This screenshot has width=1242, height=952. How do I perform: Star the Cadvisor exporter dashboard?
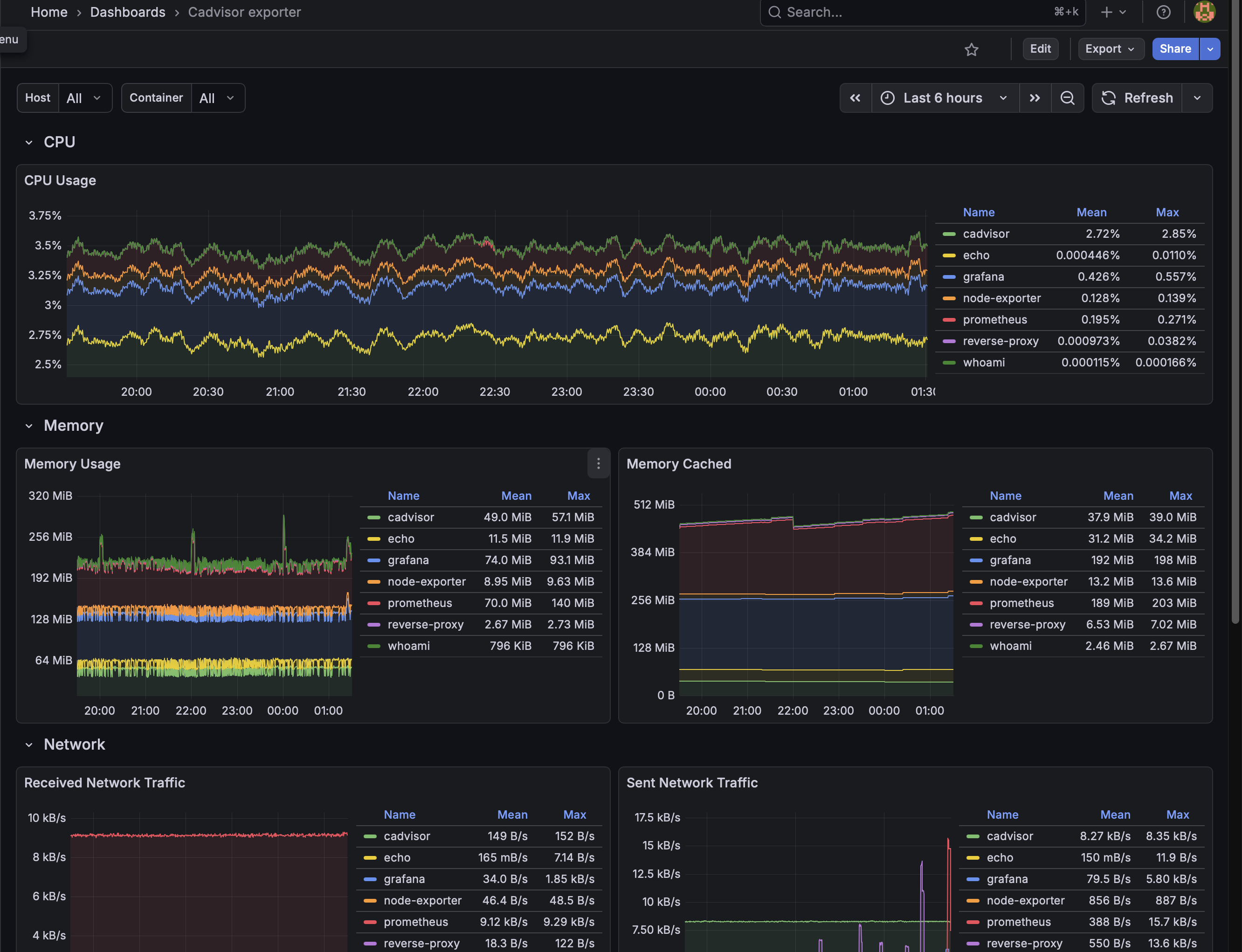point(972,49)
